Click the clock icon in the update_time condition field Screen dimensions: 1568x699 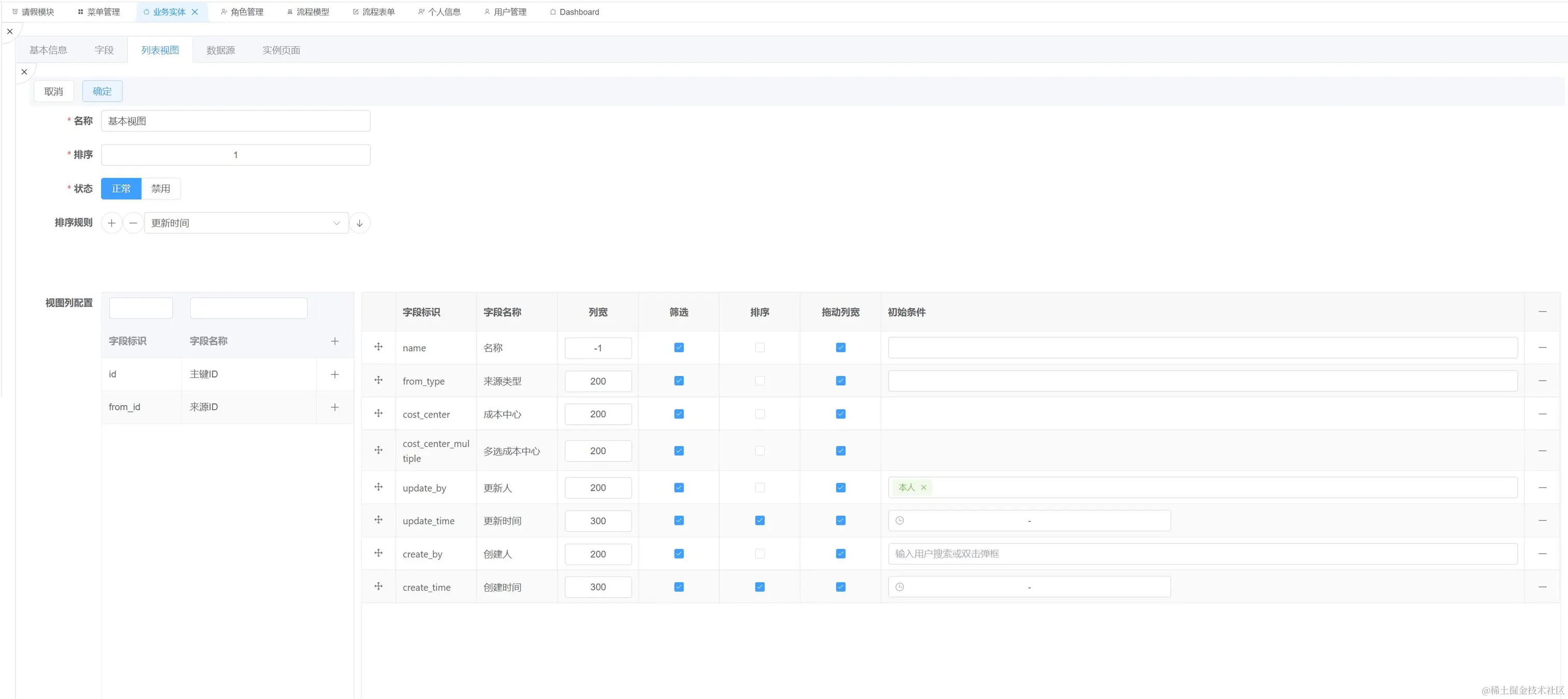click(x=900, y=521)
